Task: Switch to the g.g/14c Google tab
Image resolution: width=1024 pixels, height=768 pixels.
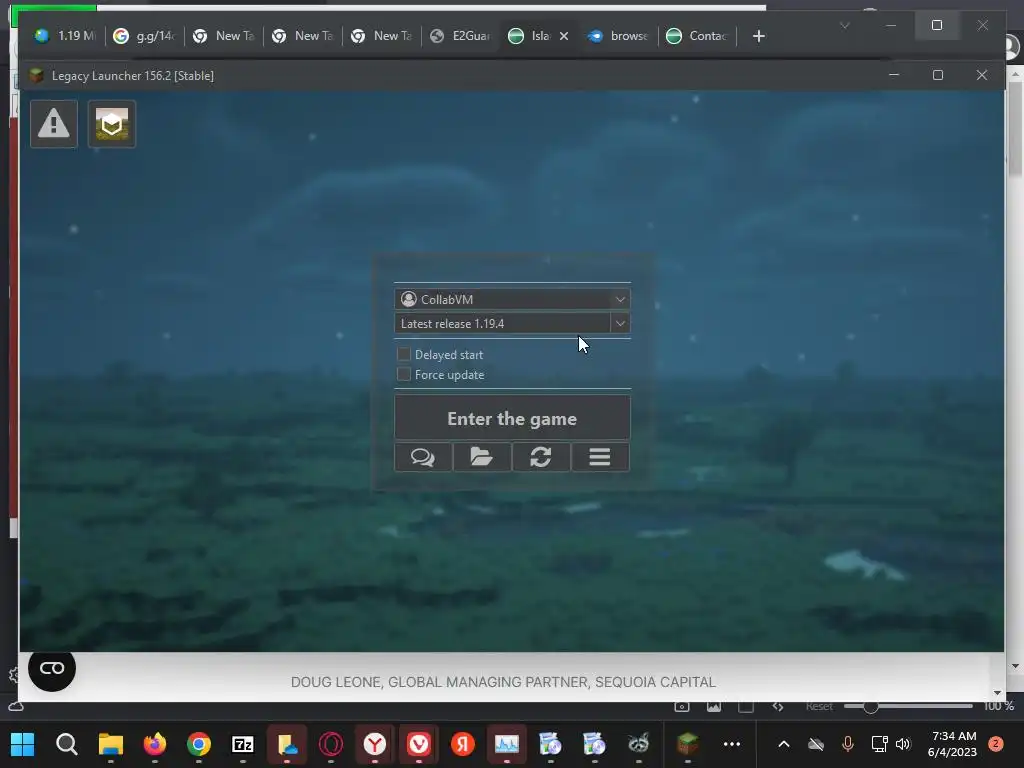Action: [x=145, y=36]
